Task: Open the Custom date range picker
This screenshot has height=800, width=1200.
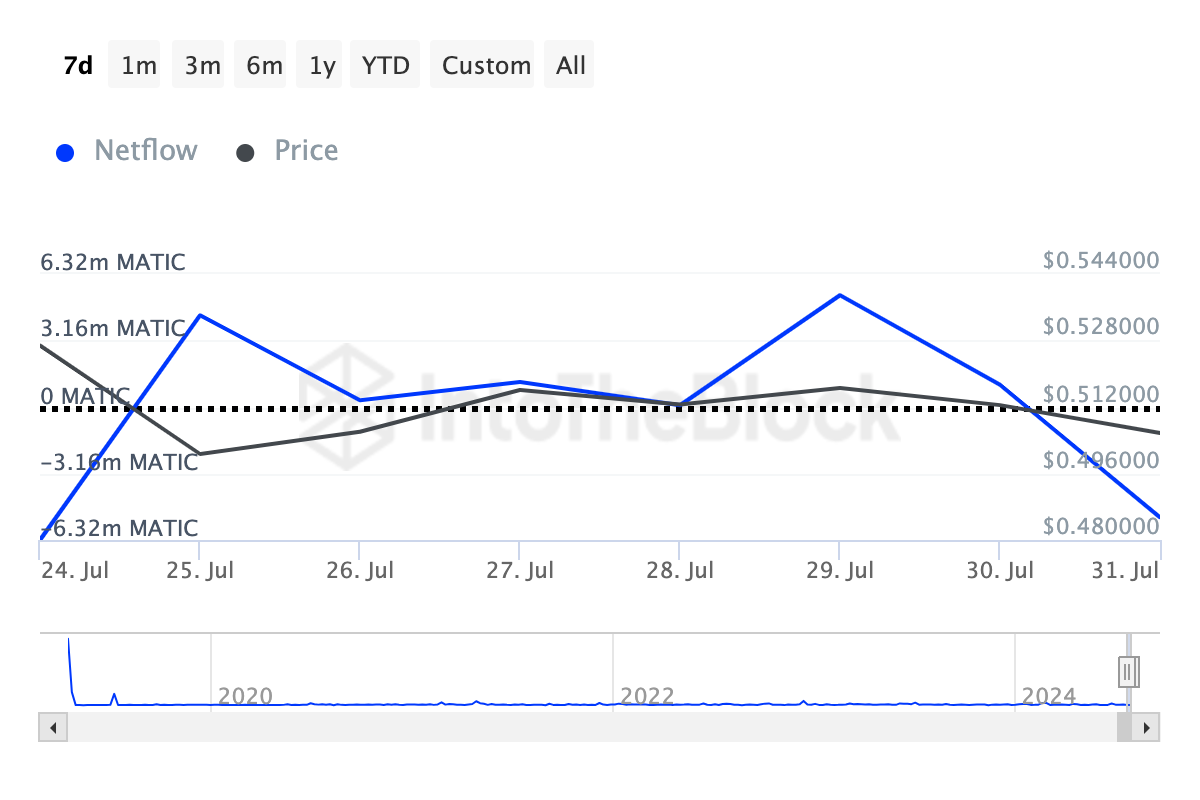Action: pos(486,65)
